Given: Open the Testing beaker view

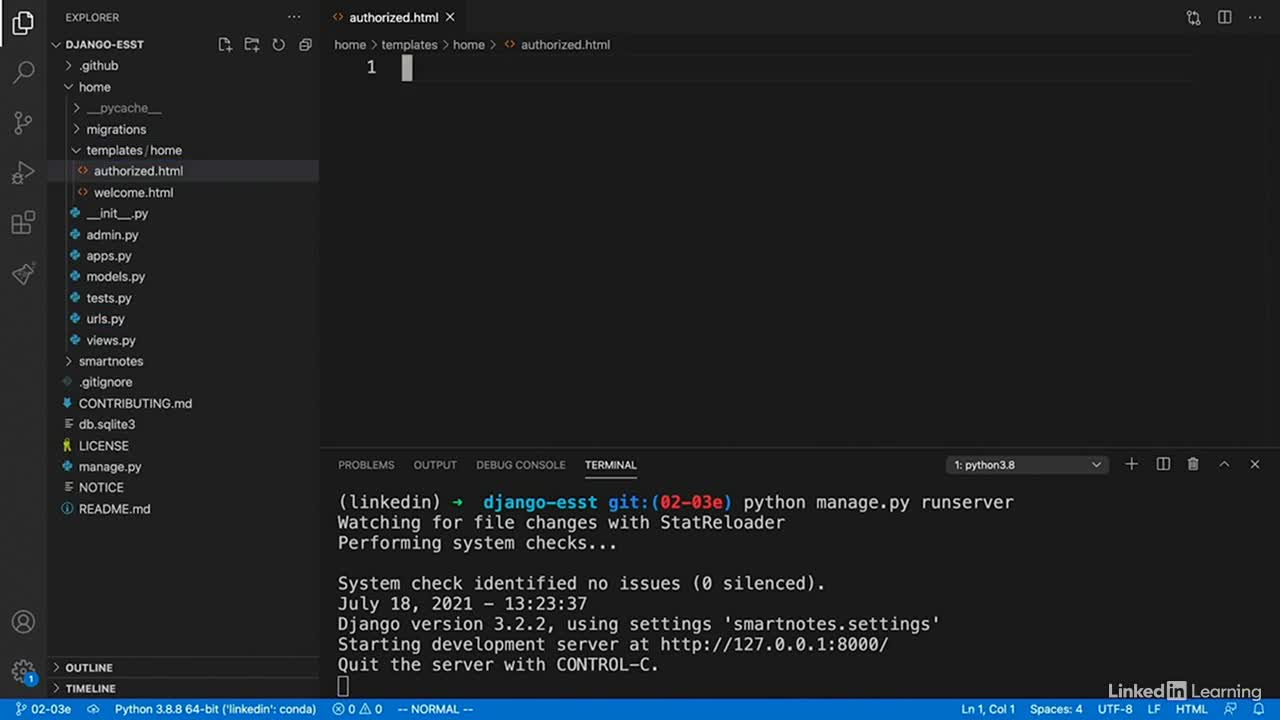Looking at the screenshot, I should coord(23,273).
